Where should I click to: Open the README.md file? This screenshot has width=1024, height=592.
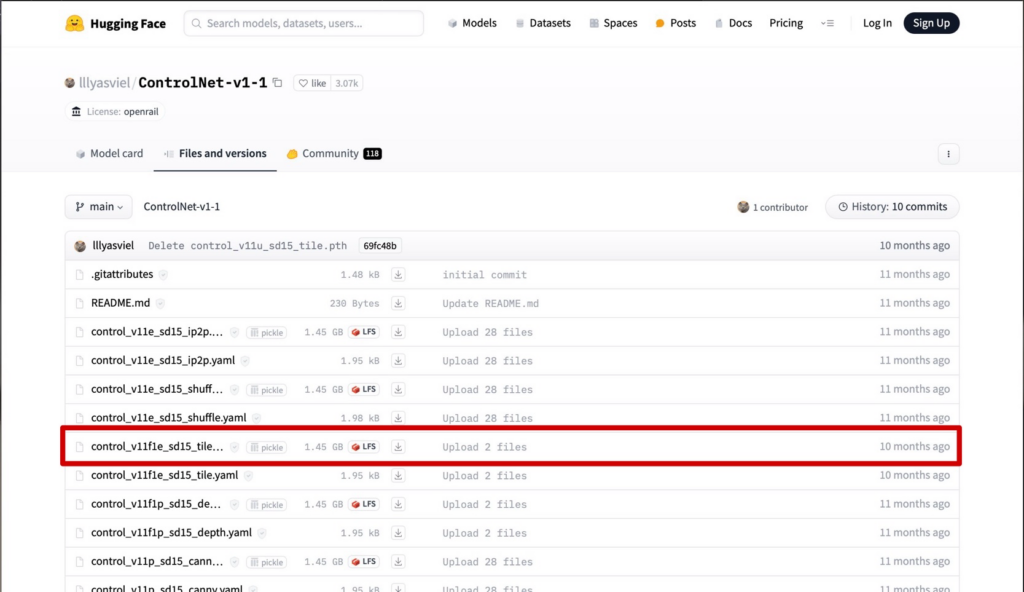pyautogui.click(x=120, y=303)
